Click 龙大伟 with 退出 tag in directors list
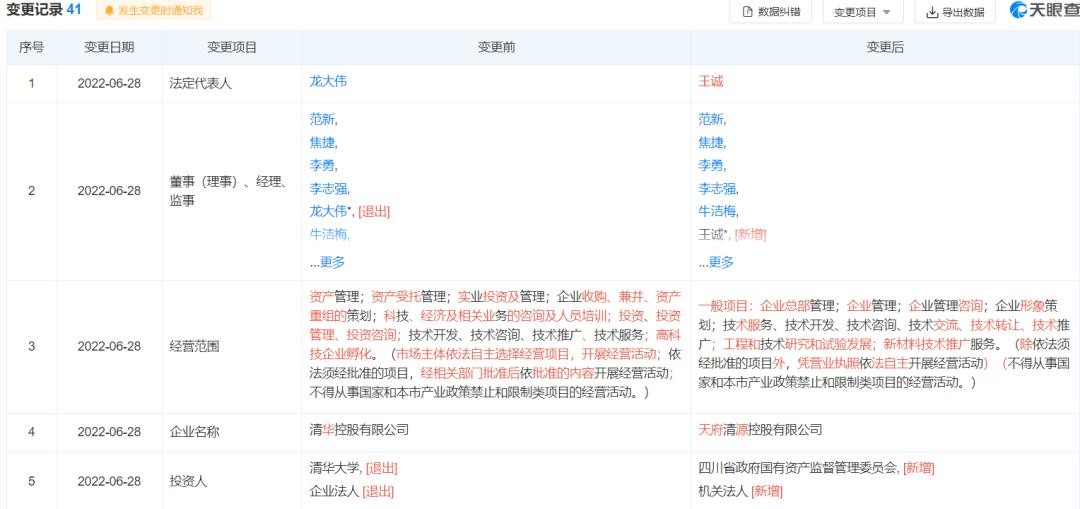 coord(328,211)
